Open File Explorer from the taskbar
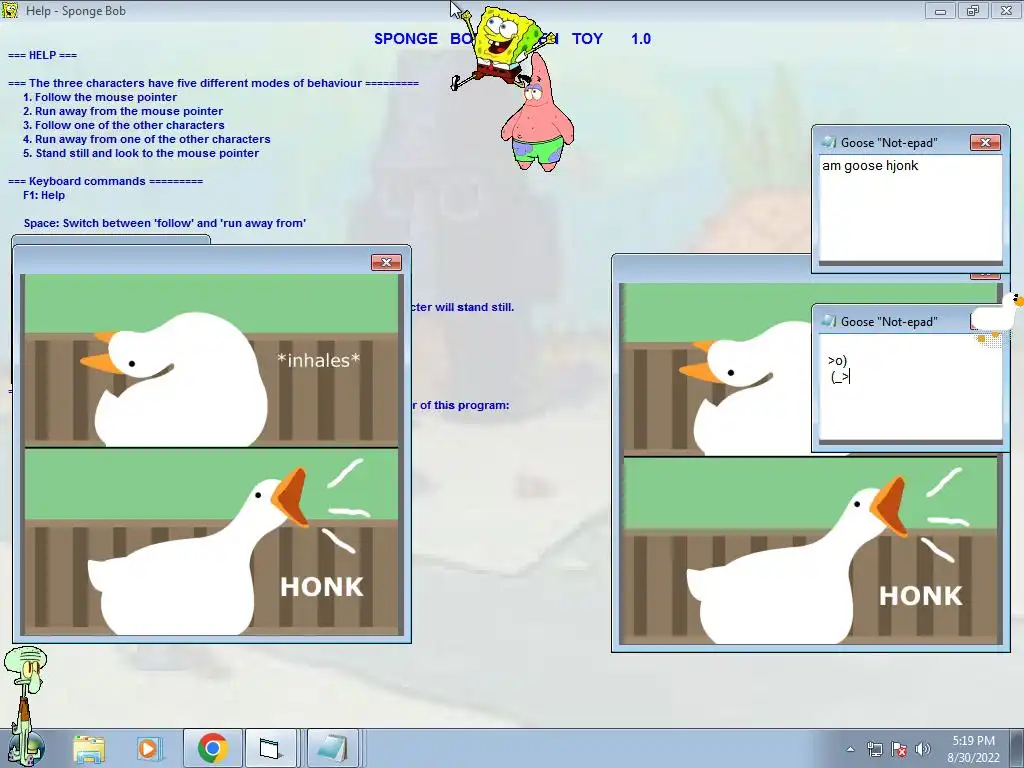This screenshot has width=1024, height=768. (x=89, y=748)
